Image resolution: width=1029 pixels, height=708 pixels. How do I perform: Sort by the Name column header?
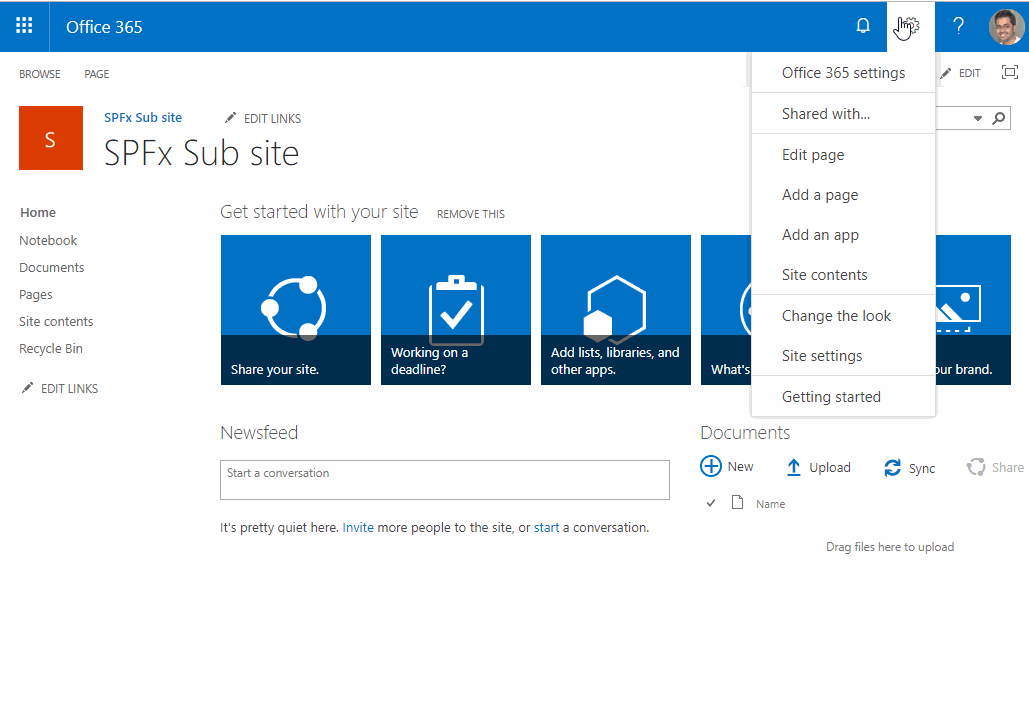click(770, 504)
